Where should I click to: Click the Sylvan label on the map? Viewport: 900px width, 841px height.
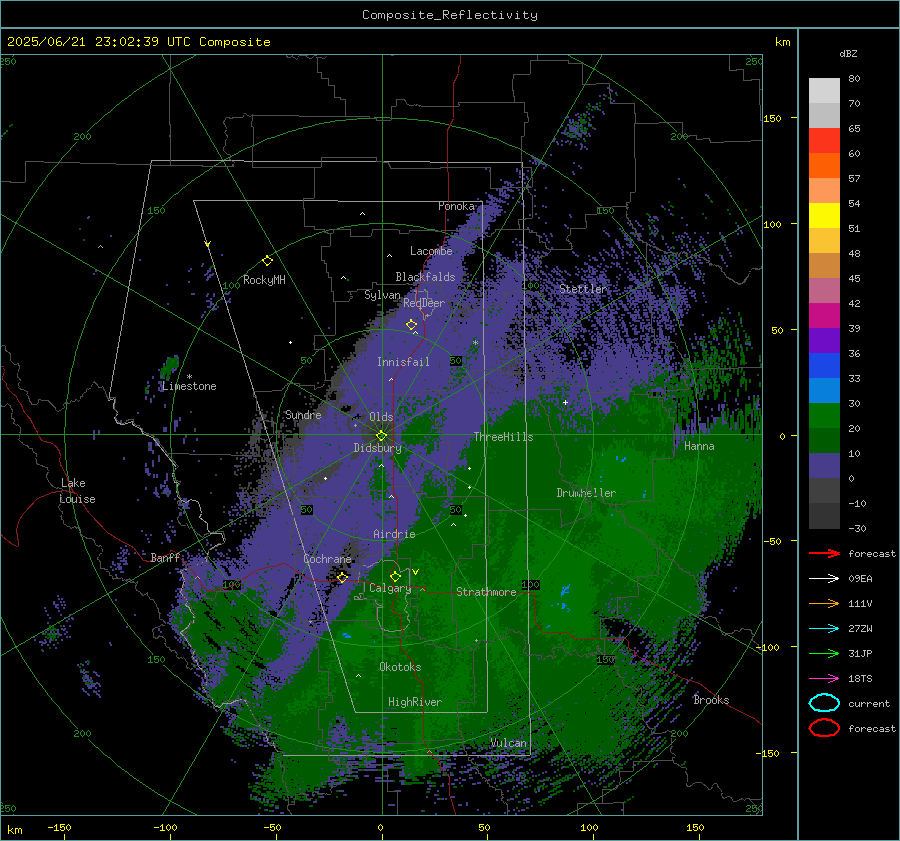[x=382, y=295]
